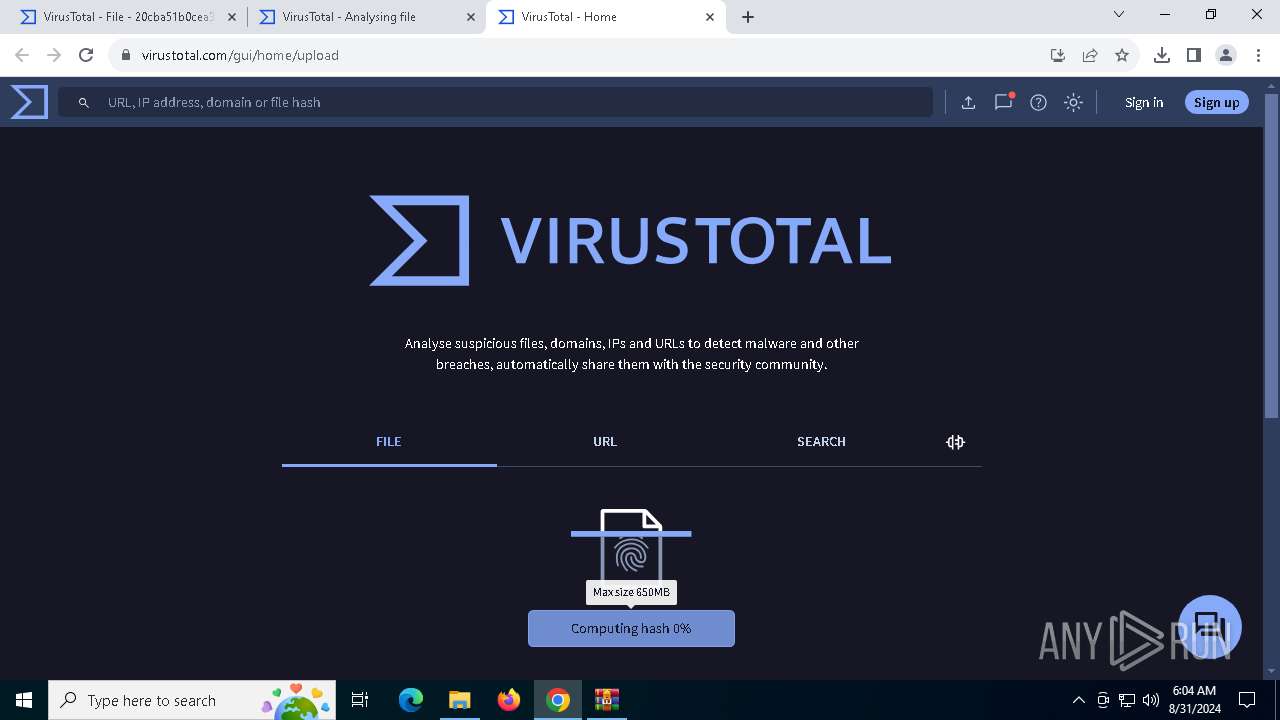The width and height of the screenshot is (1280, 720).
Task: Open the upload file icon in header
Action: tap(968, 102)
